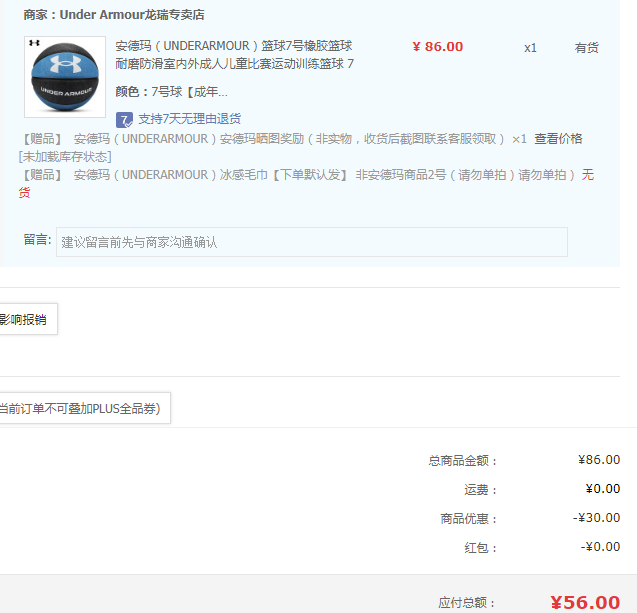The height and width of the screenshot is (613, 637).
Task: Open the Under Armour basketball product thumbnail
Action: point(65,77)
